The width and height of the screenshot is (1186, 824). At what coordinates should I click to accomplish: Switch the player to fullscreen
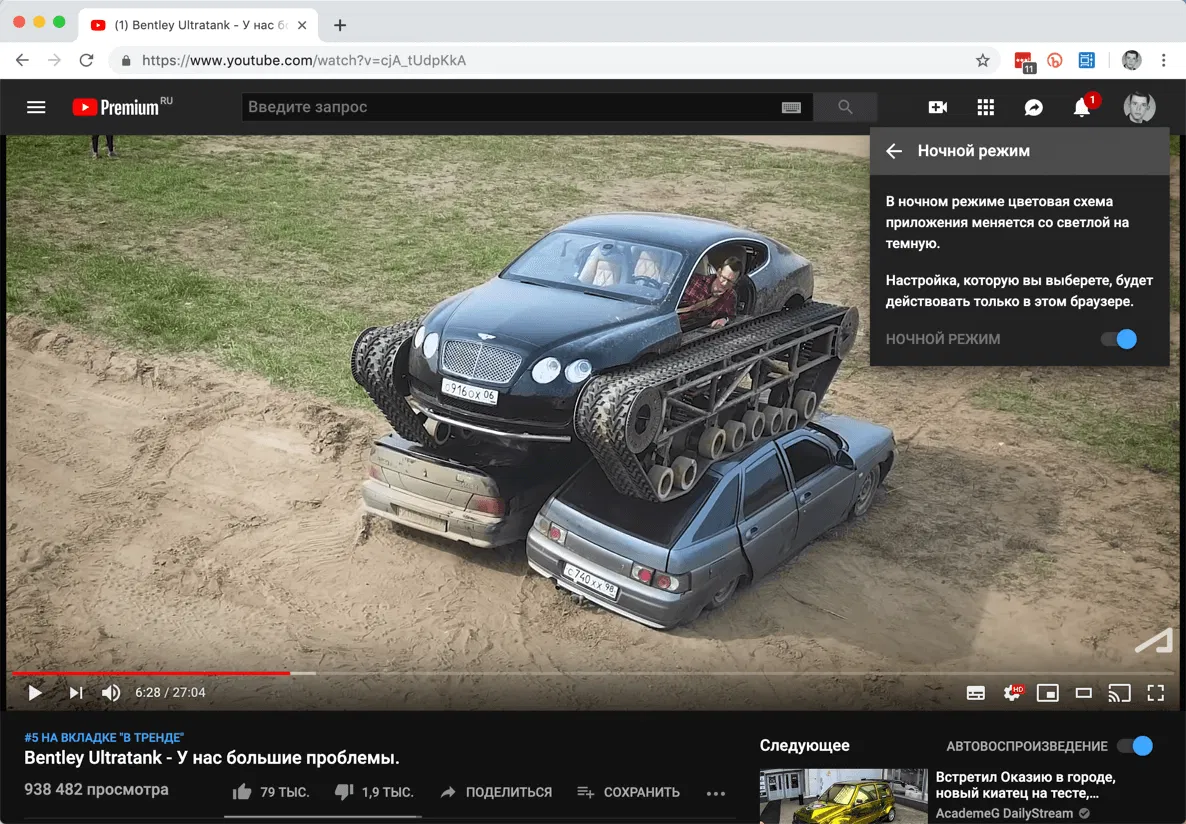(x=1155, y=692)
